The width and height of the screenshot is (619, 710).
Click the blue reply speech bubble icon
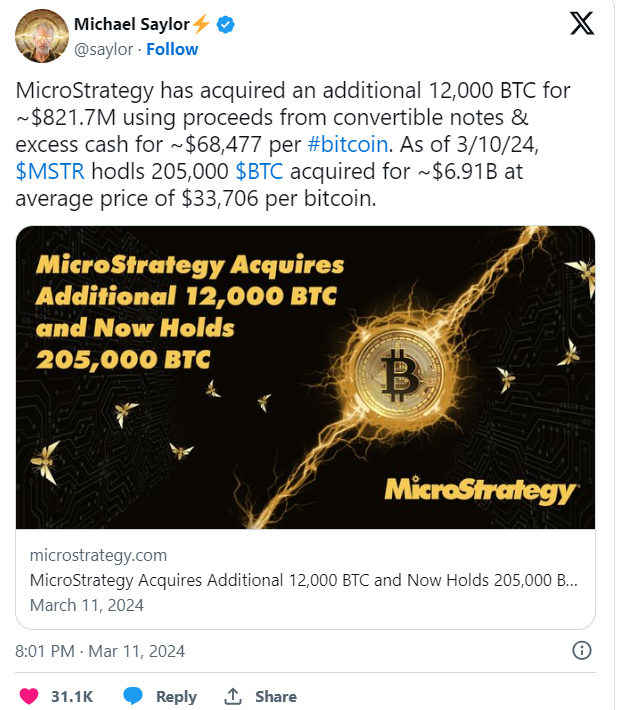coord(133,696)
